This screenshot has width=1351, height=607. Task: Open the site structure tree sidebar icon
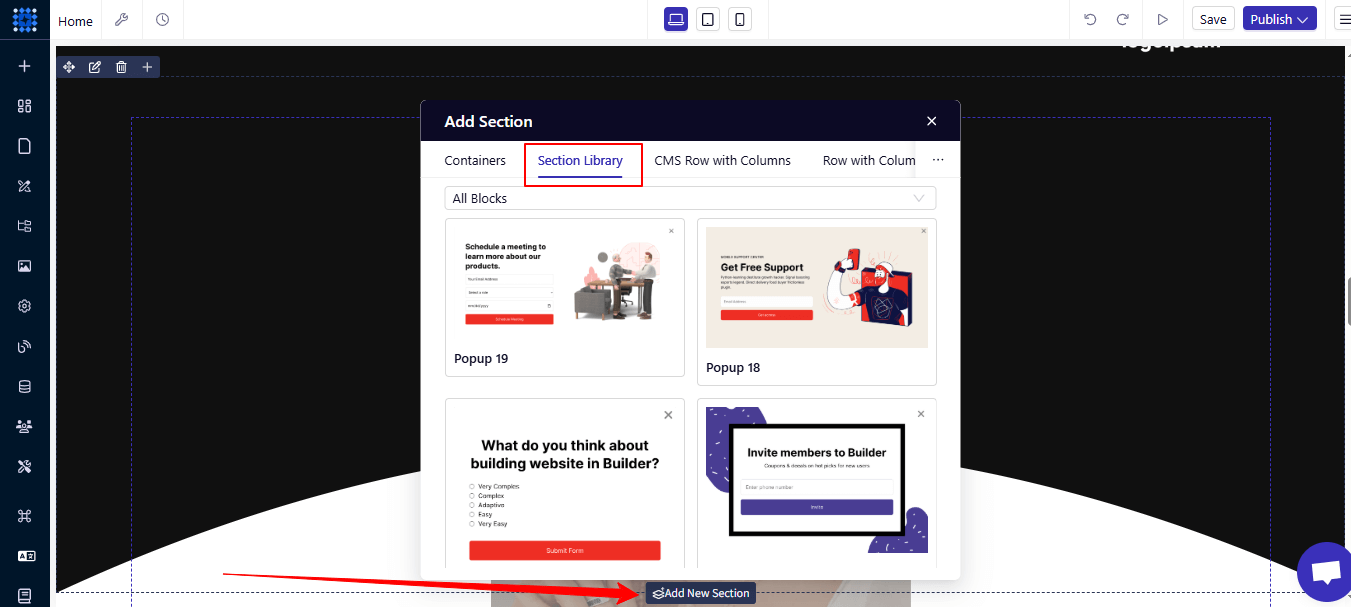[x=25, y=226]
